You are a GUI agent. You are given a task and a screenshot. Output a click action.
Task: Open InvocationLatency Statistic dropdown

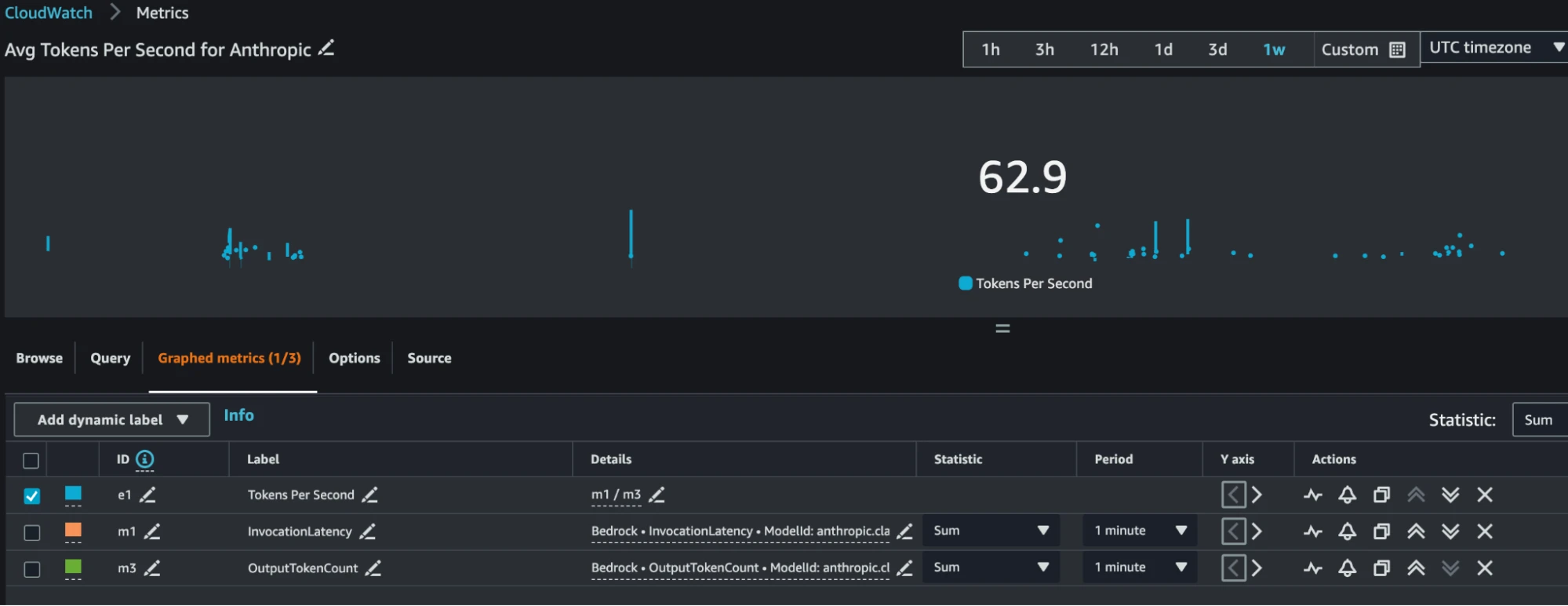(991, 531)
